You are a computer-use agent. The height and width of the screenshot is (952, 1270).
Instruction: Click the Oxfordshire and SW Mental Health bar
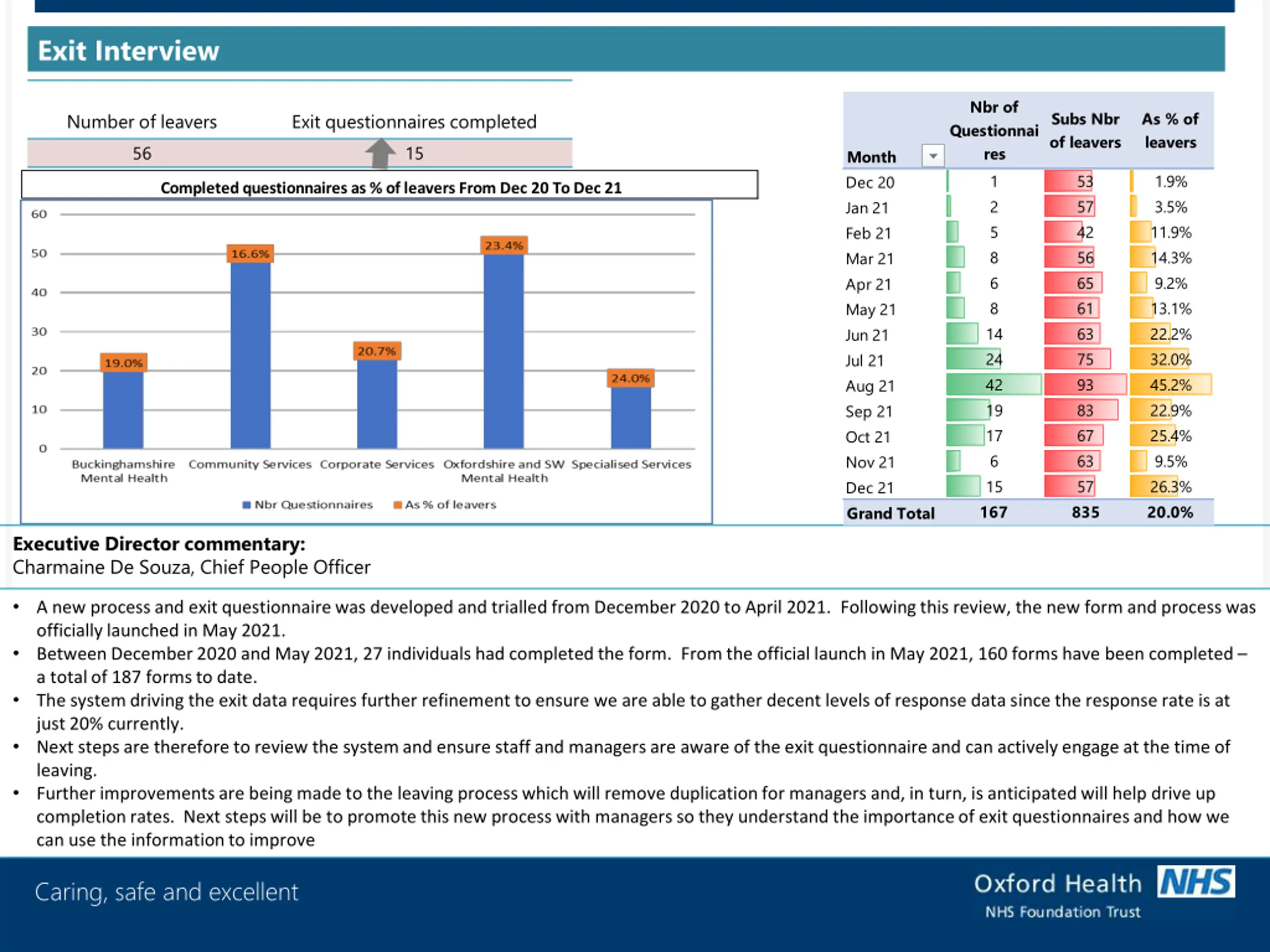(504, 351)
